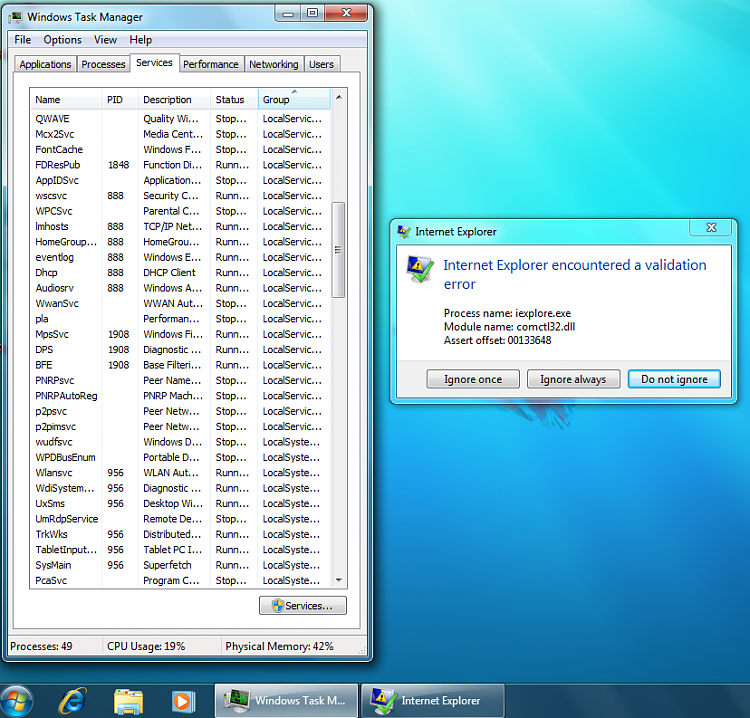Select the wscsvc service row
This screenshot has height=718, width=750.
pyautogui.click(x=180, y=196)
